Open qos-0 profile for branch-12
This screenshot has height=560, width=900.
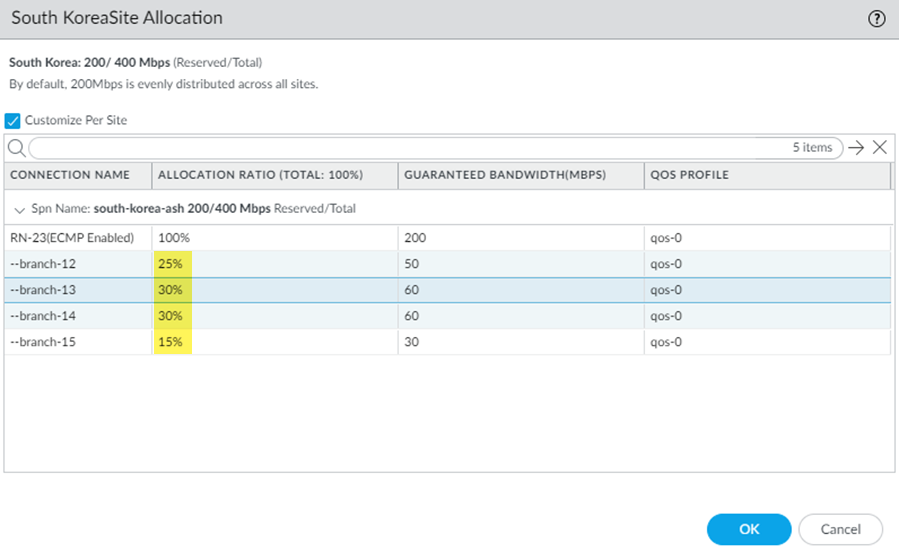pyautogui.click(x=666, y=264)
